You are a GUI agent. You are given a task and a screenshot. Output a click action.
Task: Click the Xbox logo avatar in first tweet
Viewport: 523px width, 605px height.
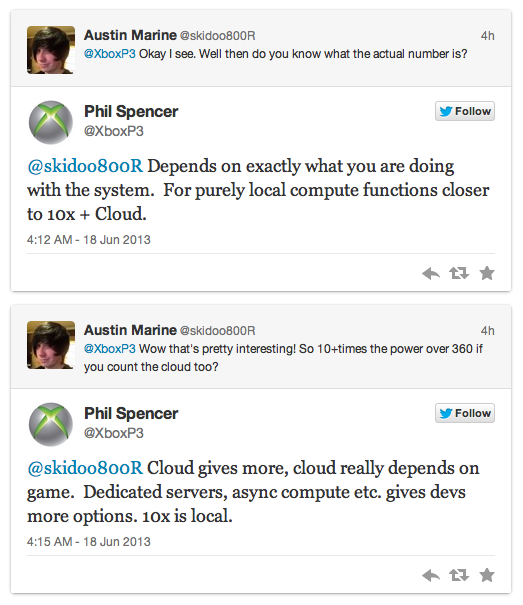click(x=51, y=122)
